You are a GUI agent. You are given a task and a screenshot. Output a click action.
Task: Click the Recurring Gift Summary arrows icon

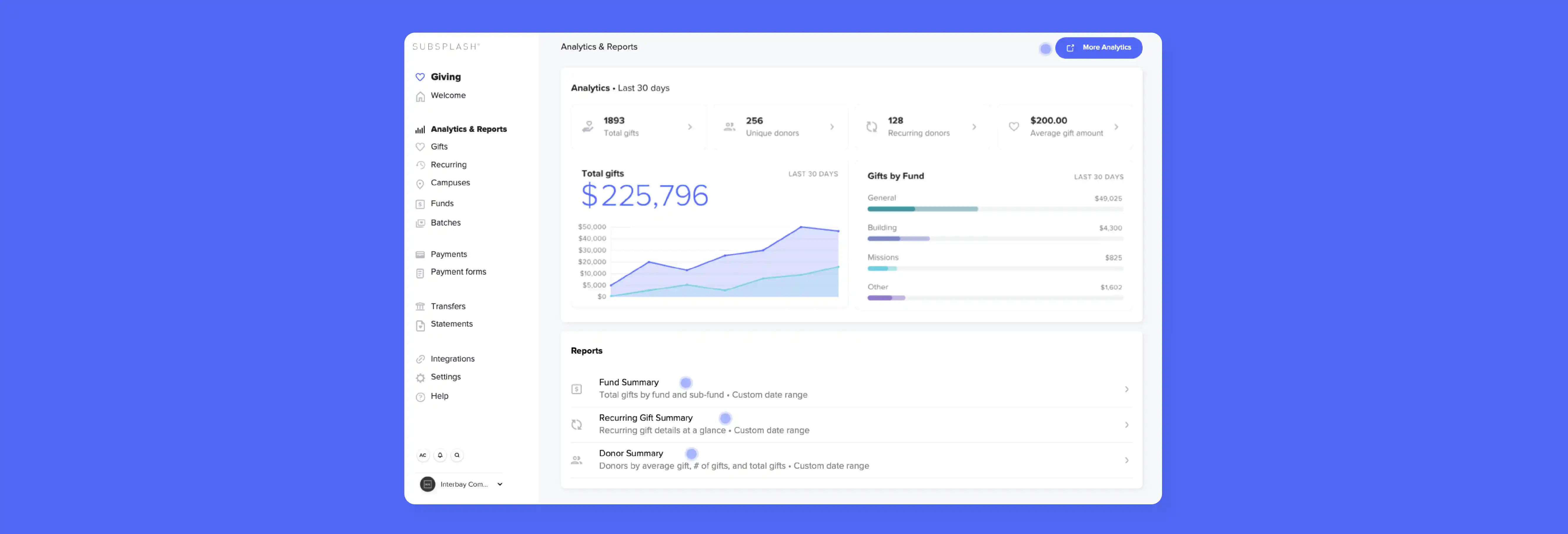(576, 424)
